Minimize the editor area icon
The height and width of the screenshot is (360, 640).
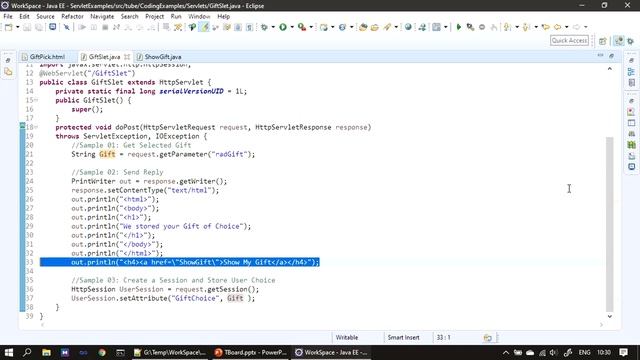(x=600, y=56)
